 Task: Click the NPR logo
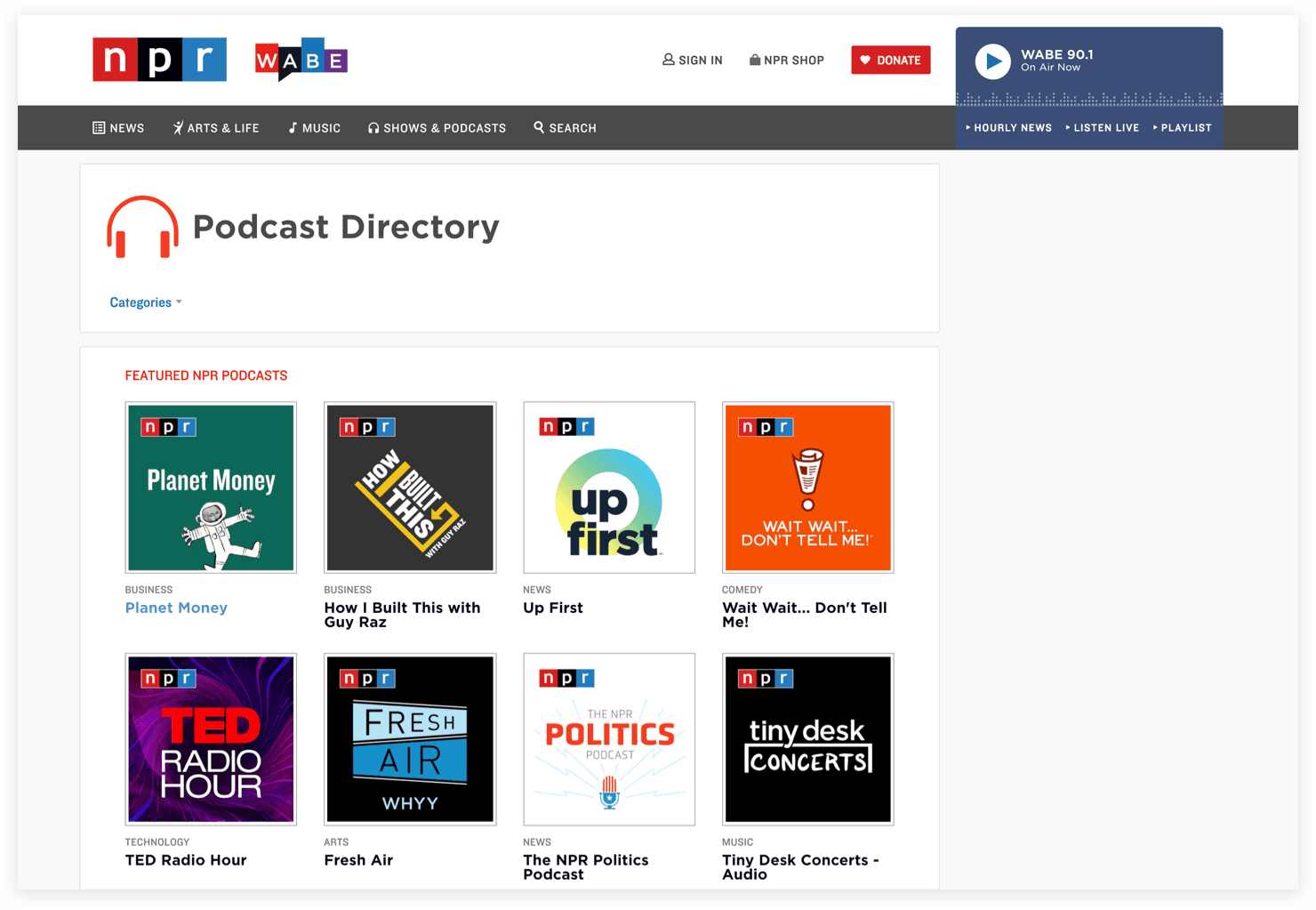pos(159,60)
